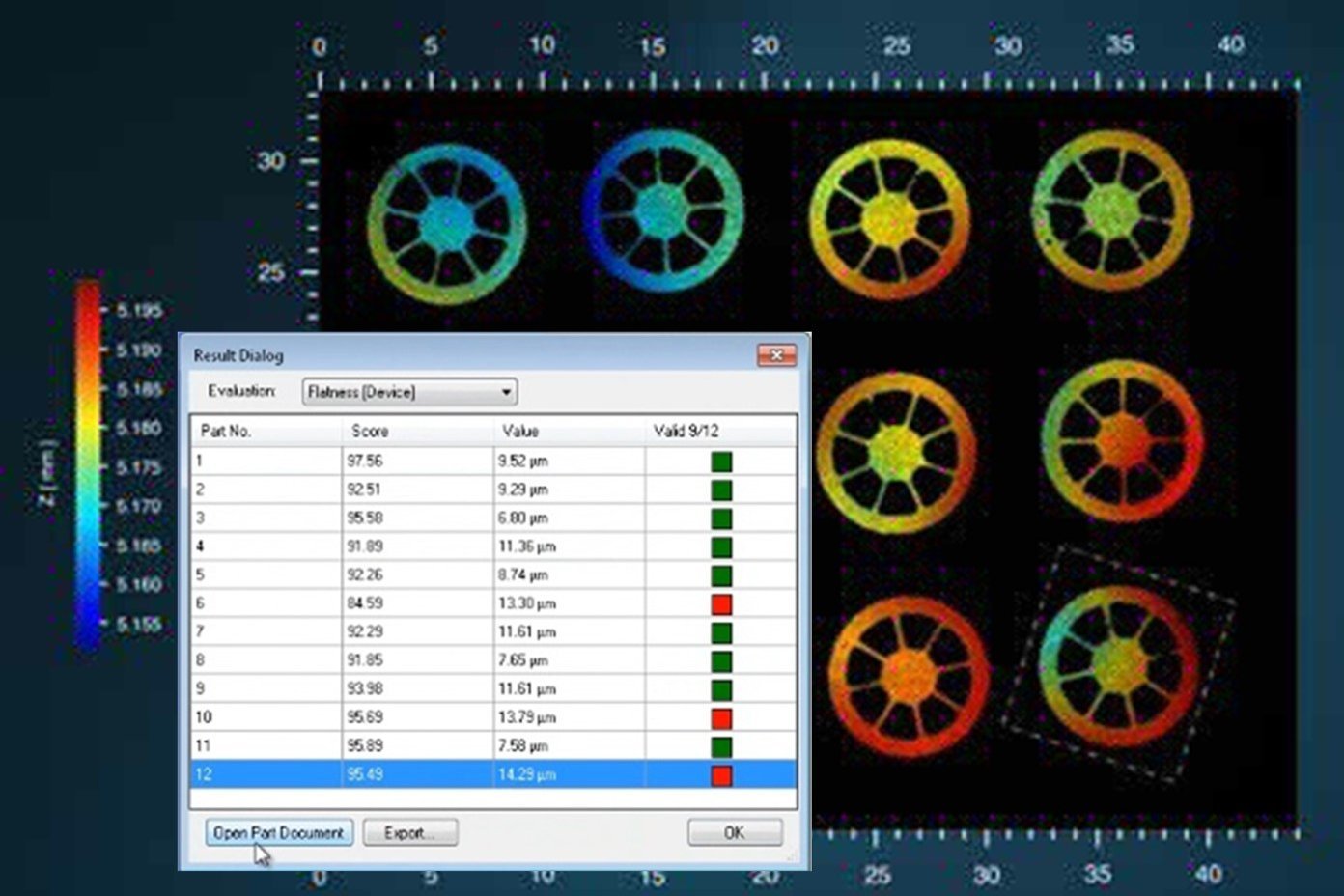Click the red status indicator for part 6
The height and width of the screenshot is (896, 1344).
720,604
